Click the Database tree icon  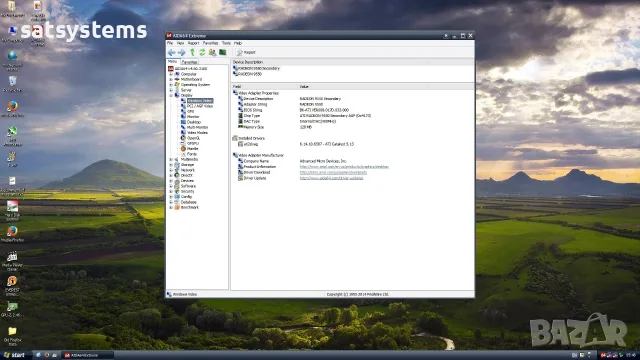[x=177, y=202]
